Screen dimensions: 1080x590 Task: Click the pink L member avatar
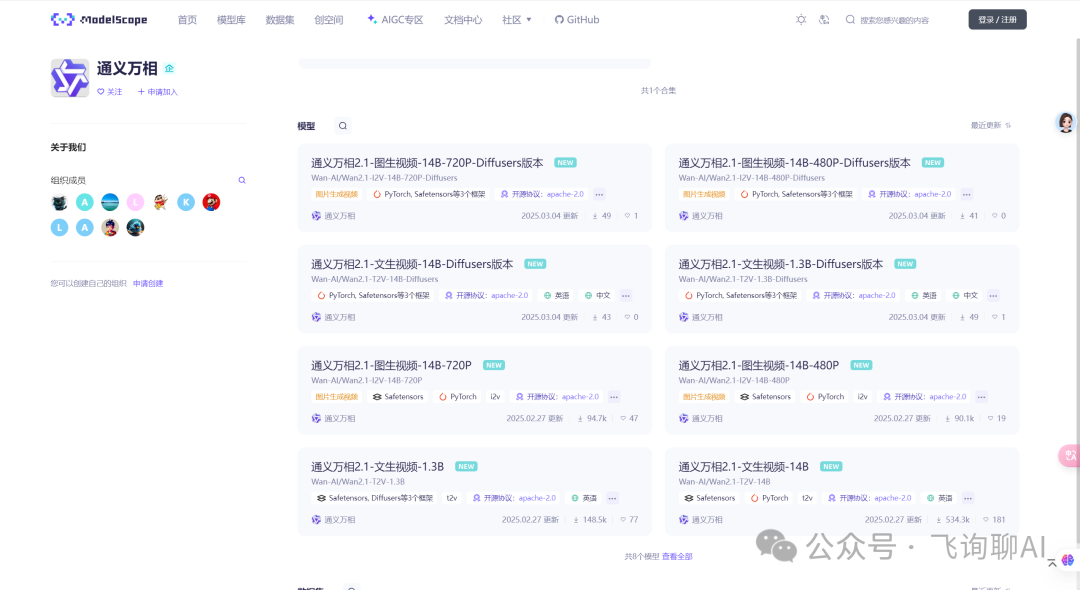135,202
